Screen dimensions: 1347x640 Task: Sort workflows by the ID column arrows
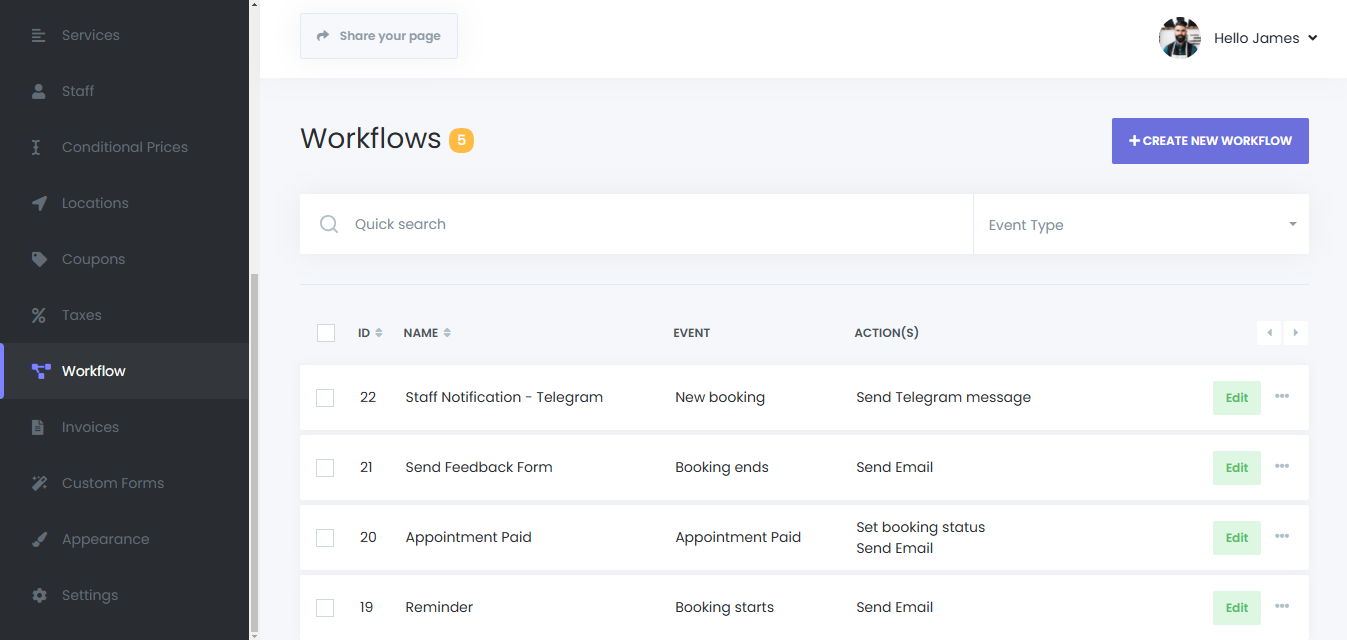(x=379, y=333)
